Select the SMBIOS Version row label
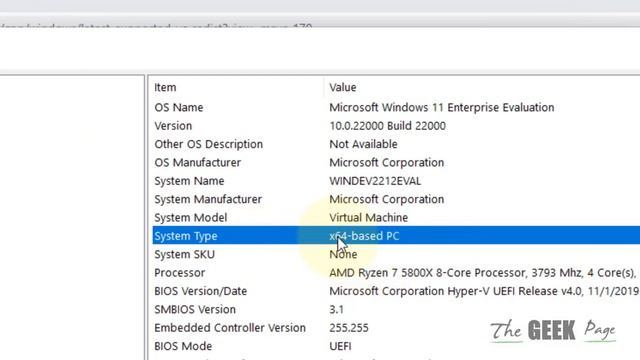 pos(195,309)
